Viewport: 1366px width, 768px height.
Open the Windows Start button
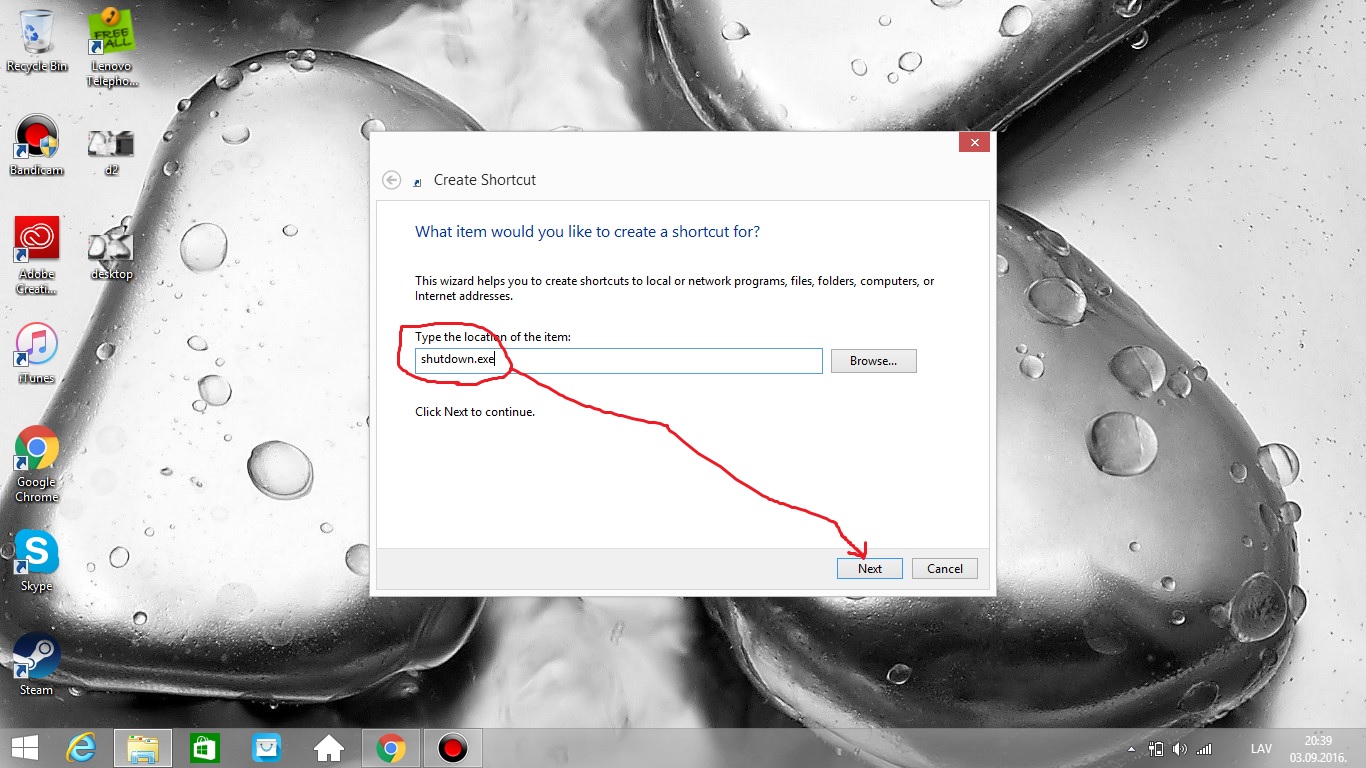pos(25,748)
